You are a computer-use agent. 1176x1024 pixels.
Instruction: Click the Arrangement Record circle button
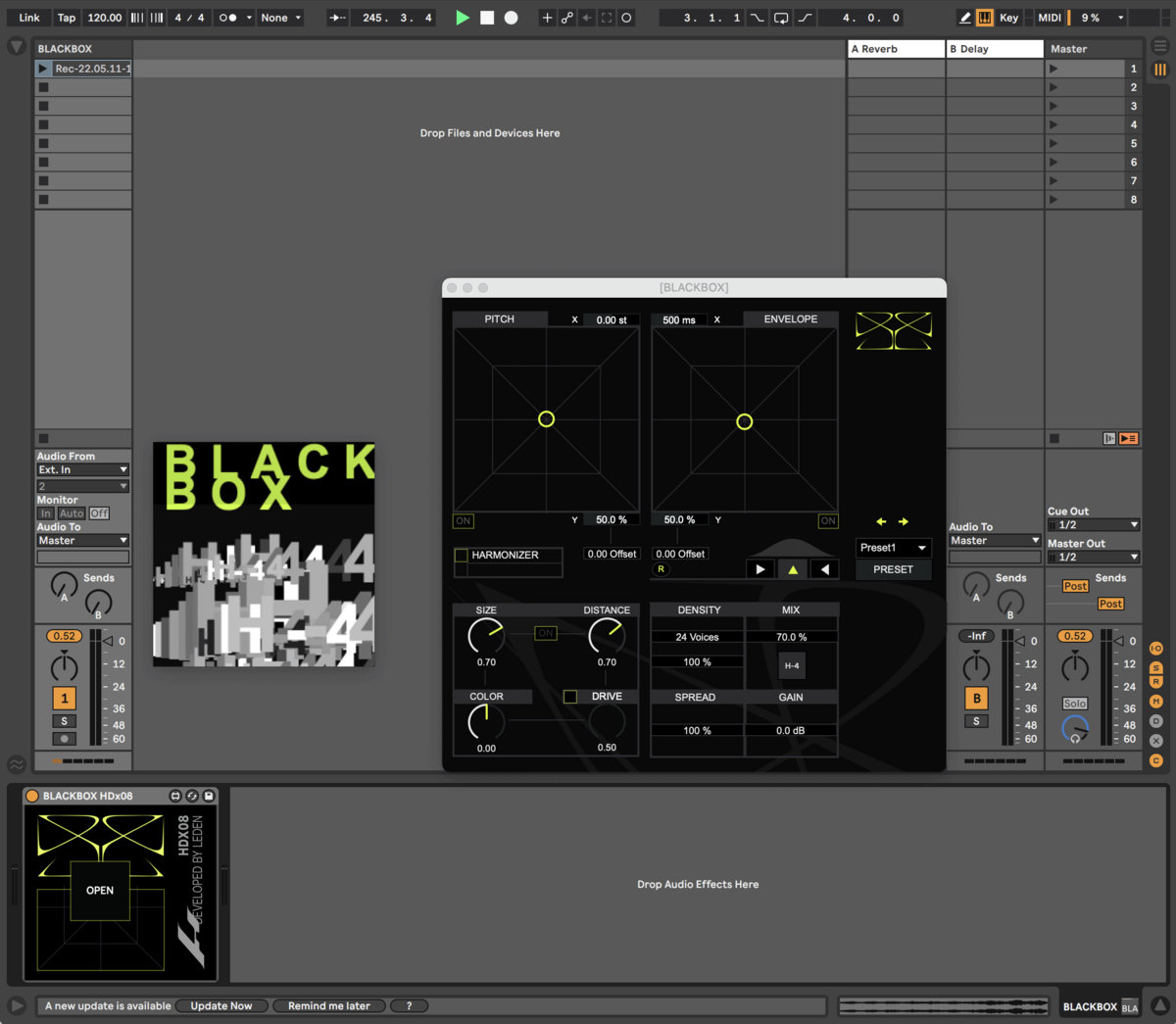click(511, 18)
